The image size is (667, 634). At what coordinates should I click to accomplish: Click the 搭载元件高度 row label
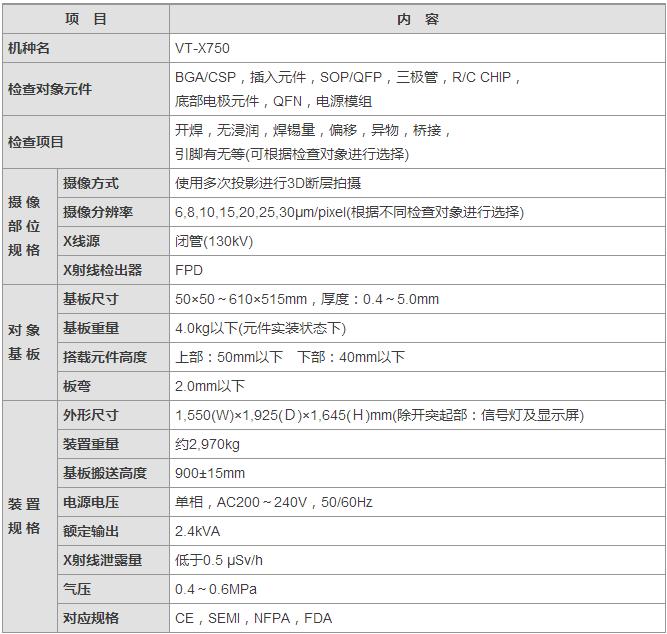click(104, 357)
